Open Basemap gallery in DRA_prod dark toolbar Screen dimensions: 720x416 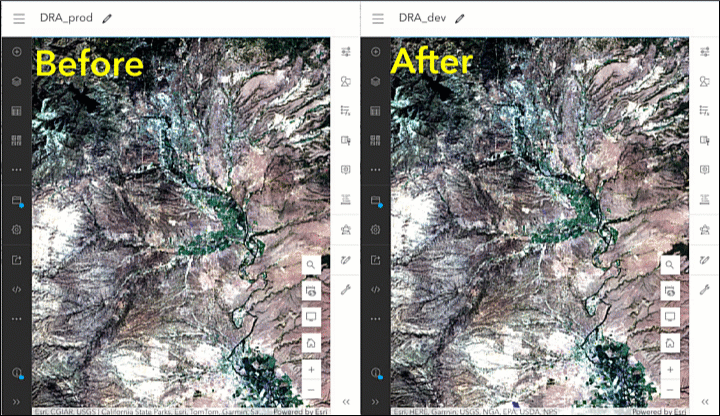[17, 140]
